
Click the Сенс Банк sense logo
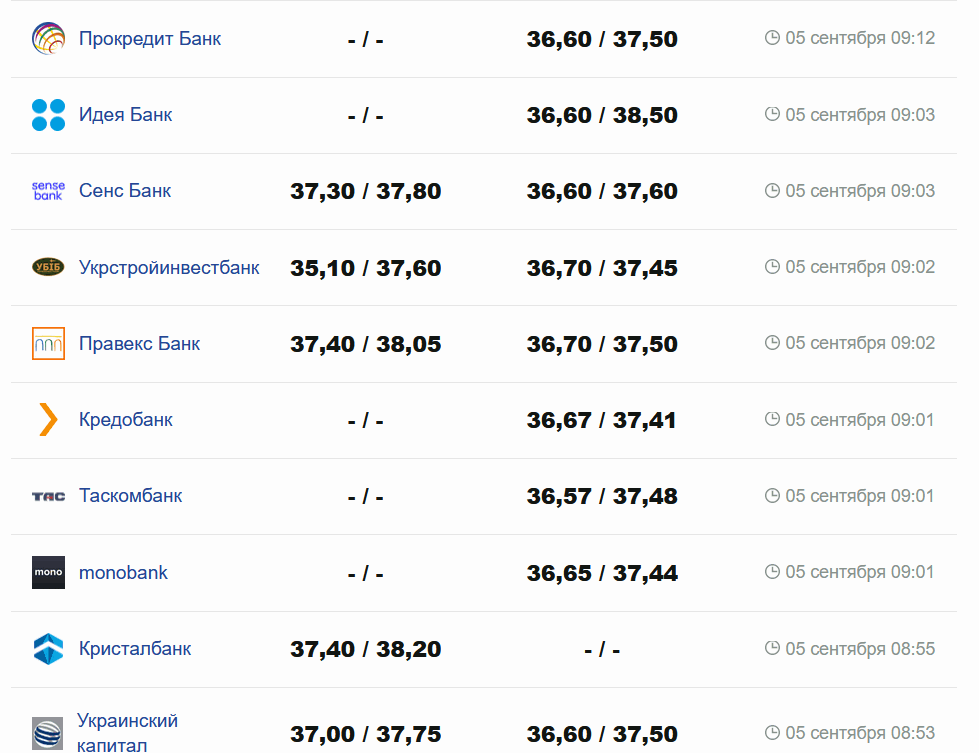[x=48, y=191]
